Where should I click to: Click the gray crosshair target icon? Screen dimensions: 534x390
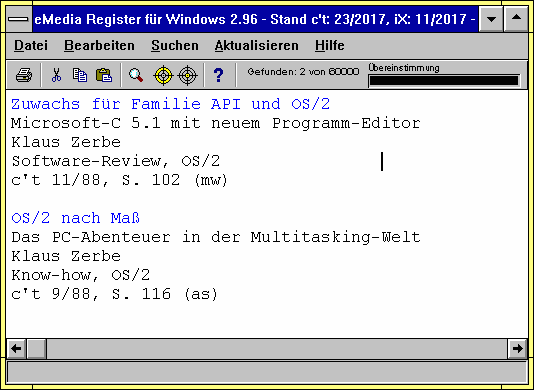[x=188, y=75]
